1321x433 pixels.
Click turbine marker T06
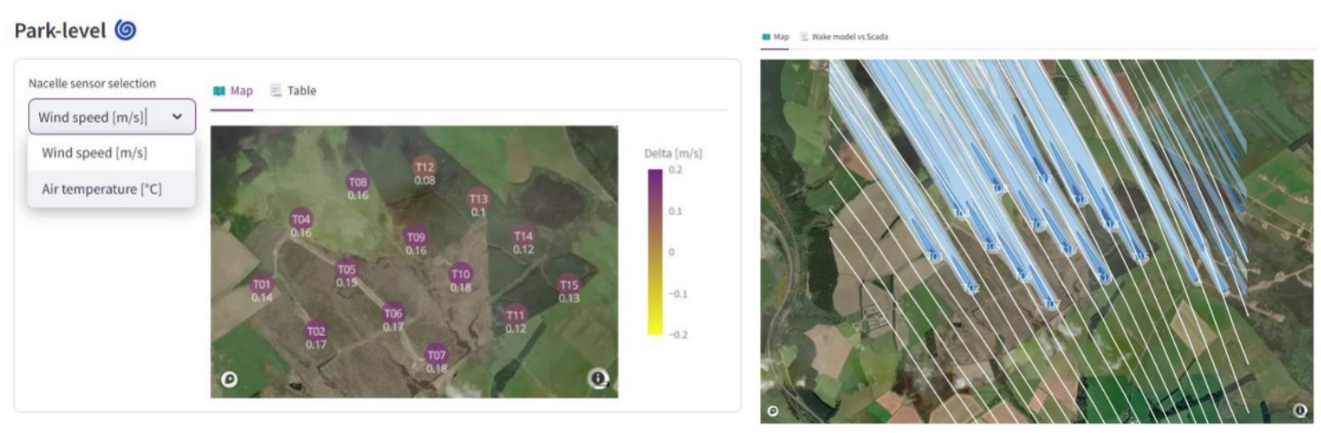[393, 313]
